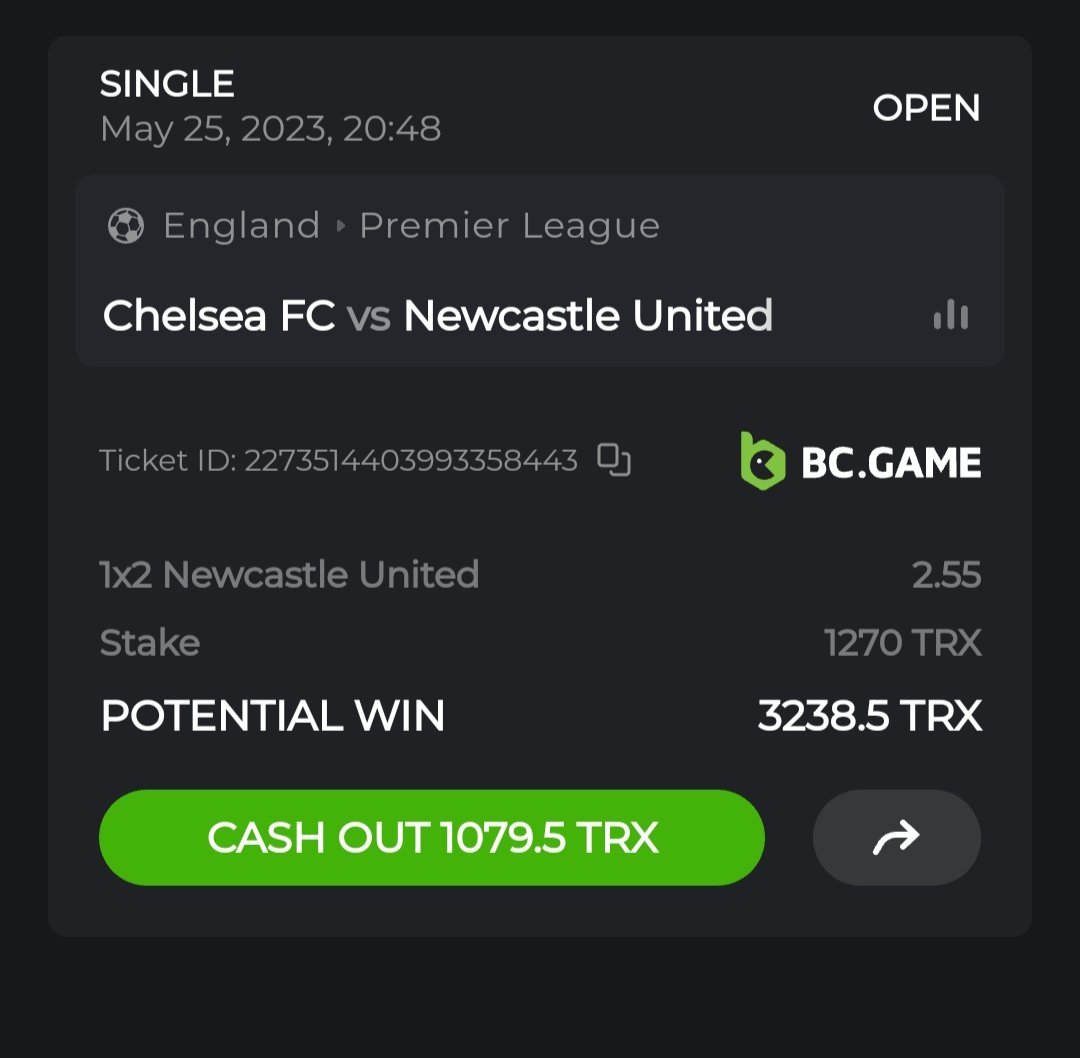The height and width of the screenshot is (1058, 1080).
Task: Select the Chelsea FC team name
Action: coord(218,316)
